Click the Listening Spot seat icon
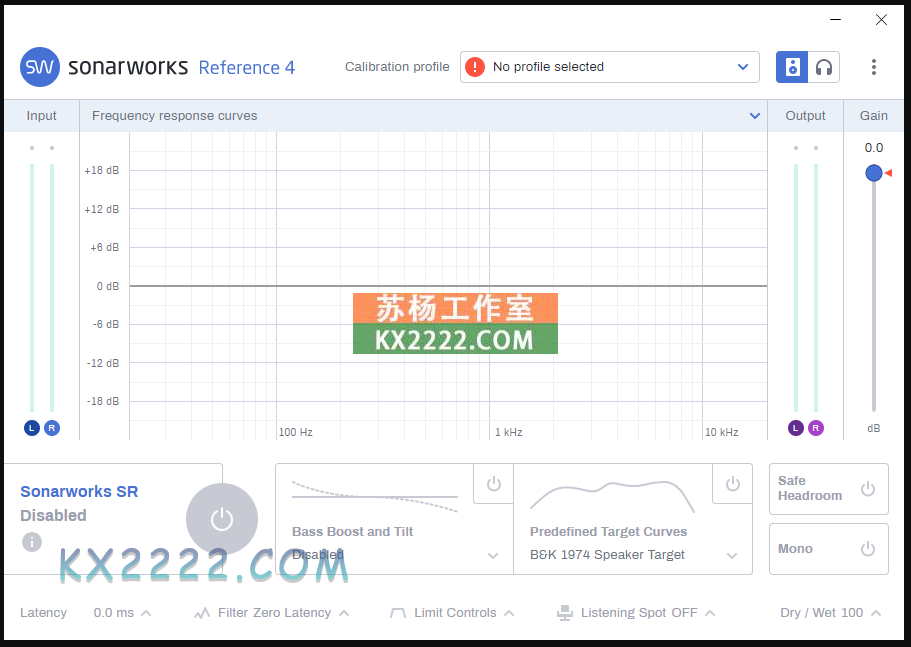This screenshot has width=911, height=647. coord(565,613)
